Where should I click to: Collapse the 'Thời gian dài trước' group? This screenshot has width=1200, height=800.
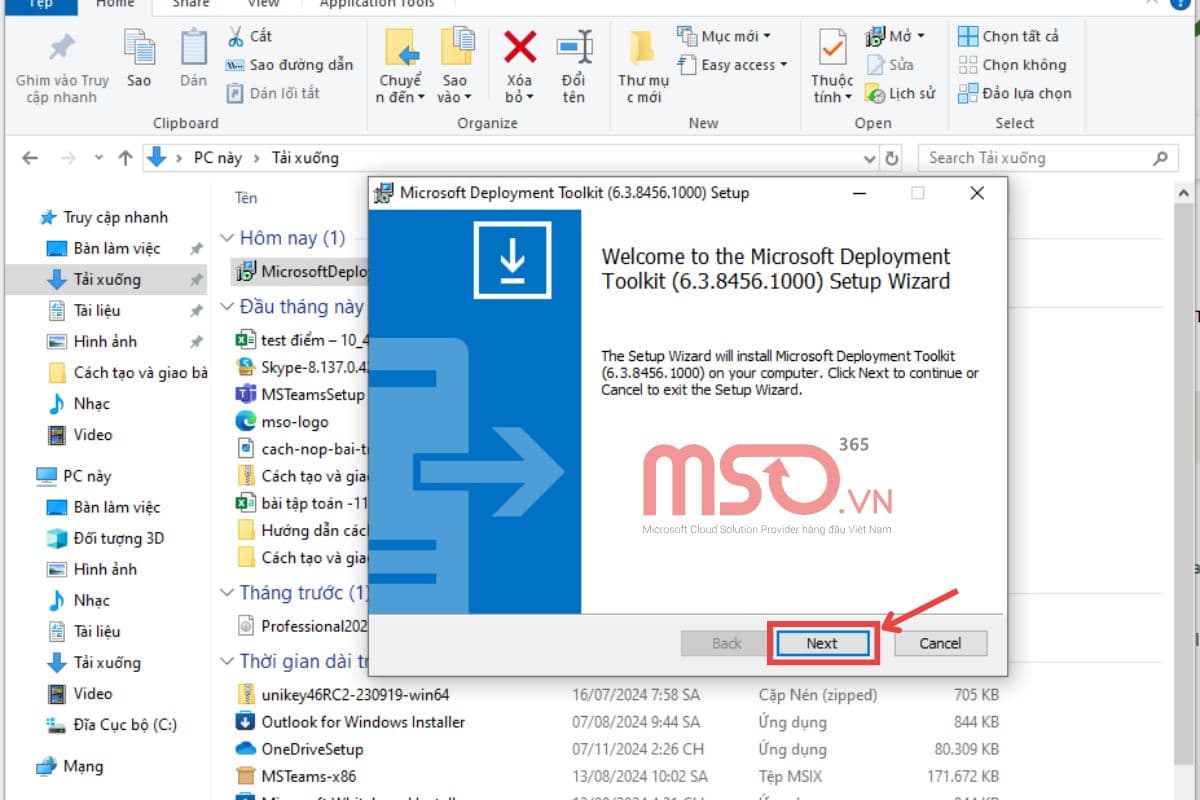(228, 661)
